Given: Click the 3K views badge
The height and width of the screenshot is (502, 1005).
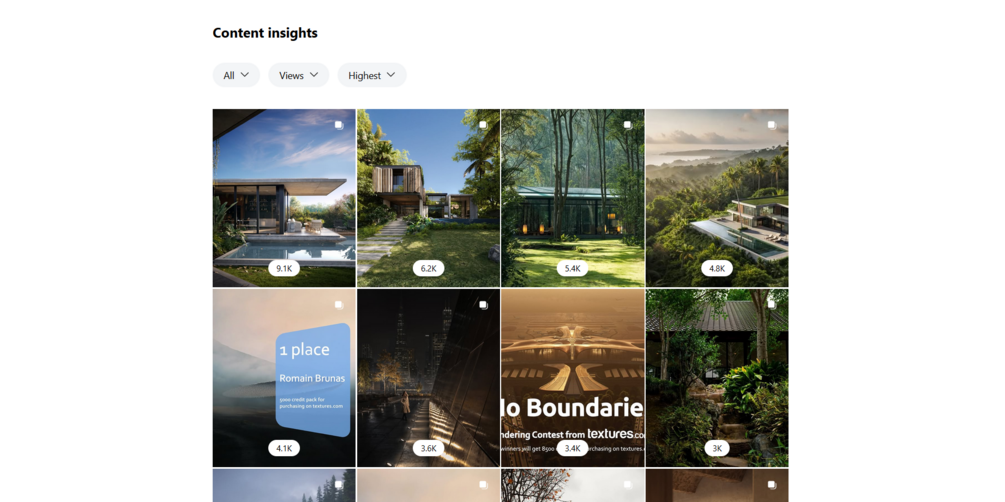Looking at the screenshot, I should pos(717,448).
